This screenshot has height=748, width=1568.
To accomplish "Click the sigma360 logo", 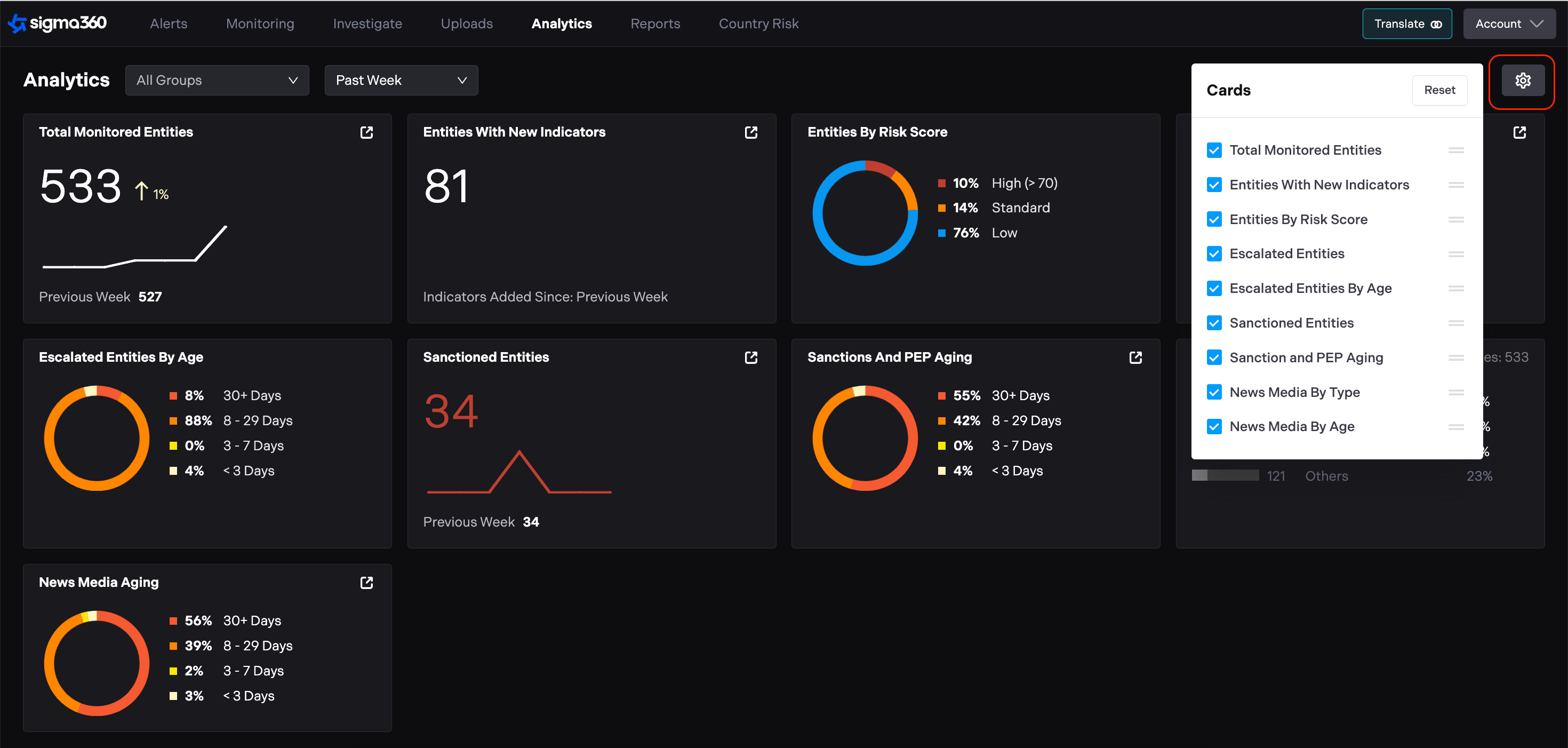I will tap(57, 24).
